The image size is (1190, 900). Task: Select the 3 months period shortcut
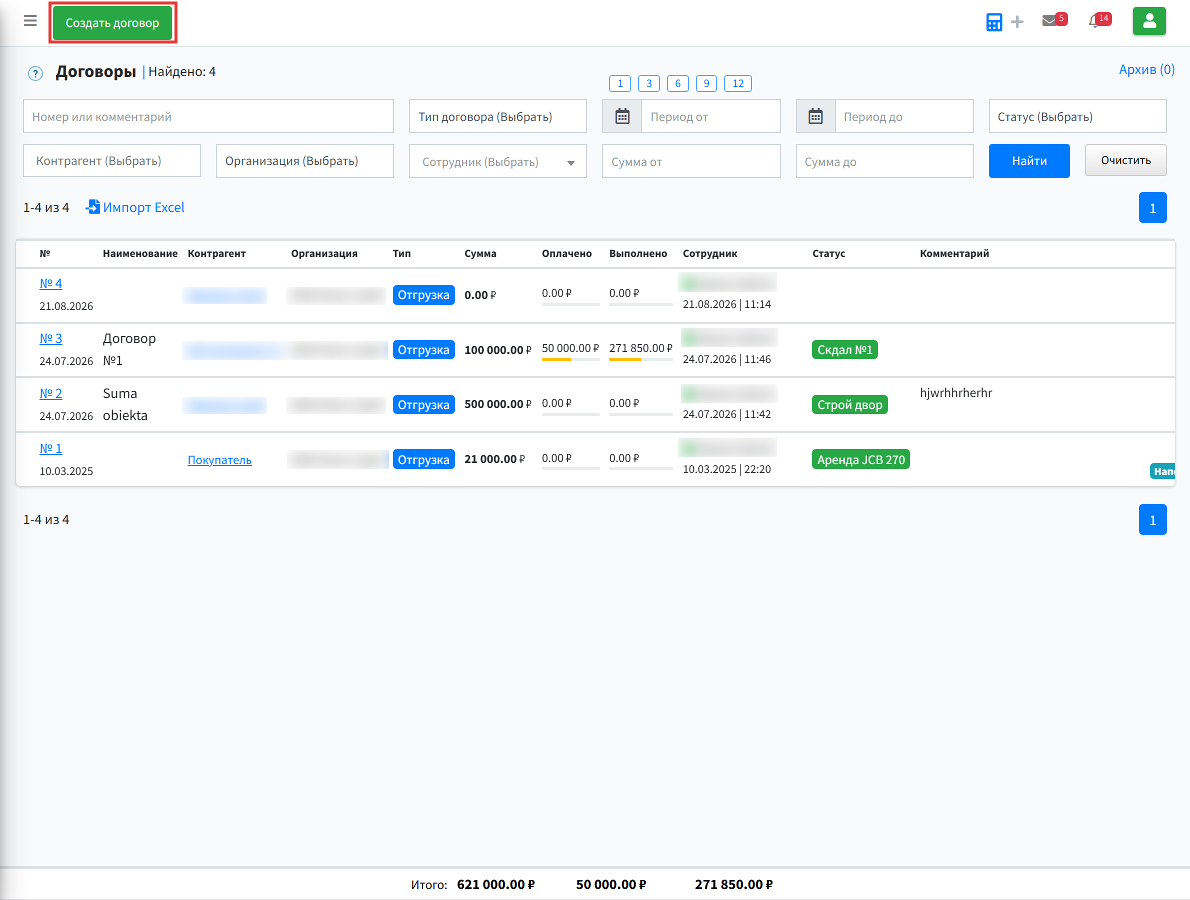pos(649,83)
